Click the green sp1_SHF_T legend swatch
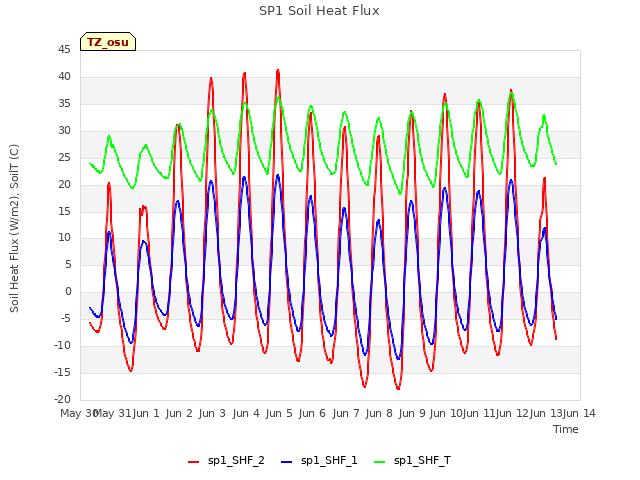640x480 pixels. pyautogui.click(x=380, y=462)
